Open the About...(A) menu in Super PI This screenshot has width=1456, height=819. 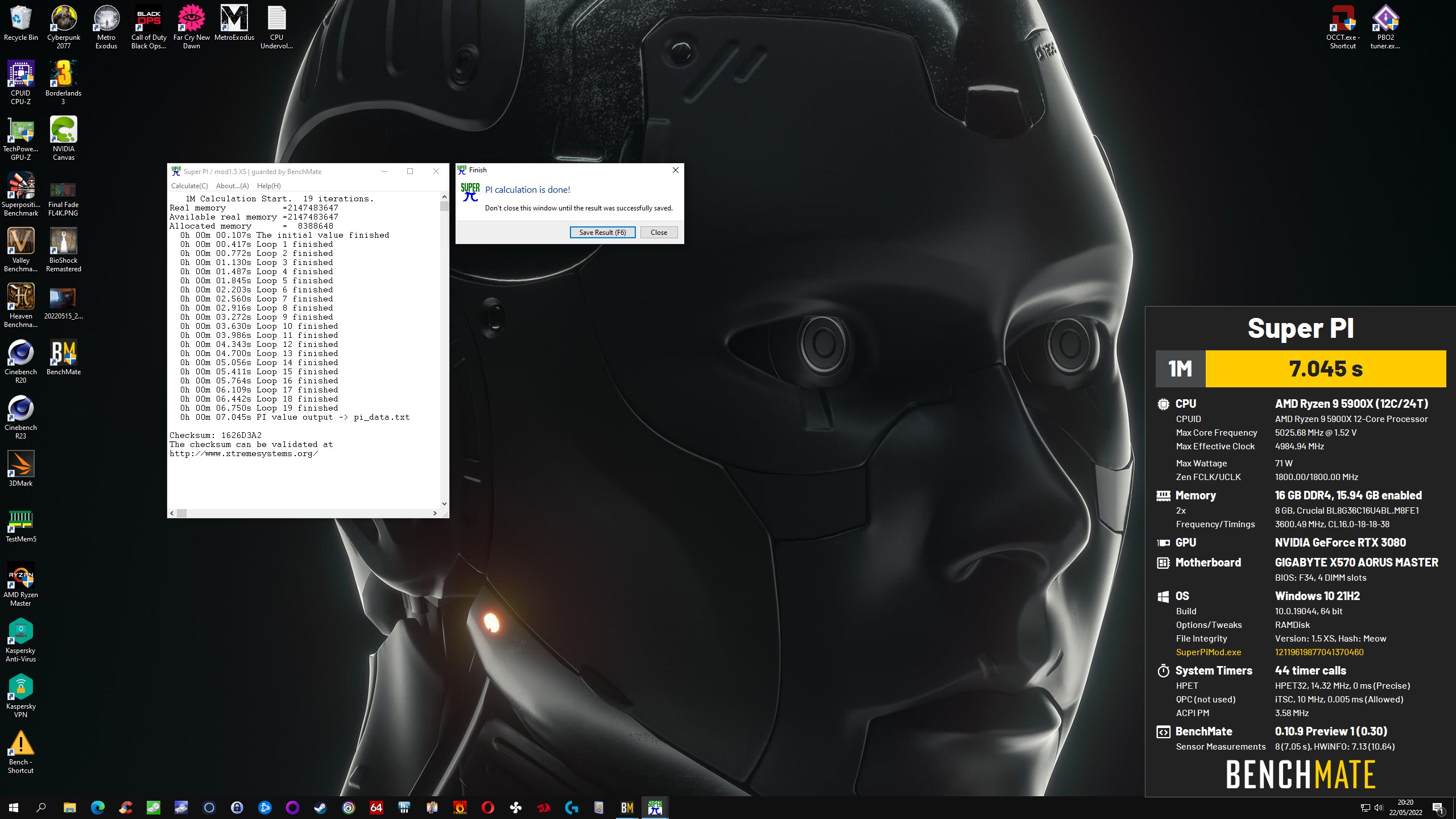[232, 186]
